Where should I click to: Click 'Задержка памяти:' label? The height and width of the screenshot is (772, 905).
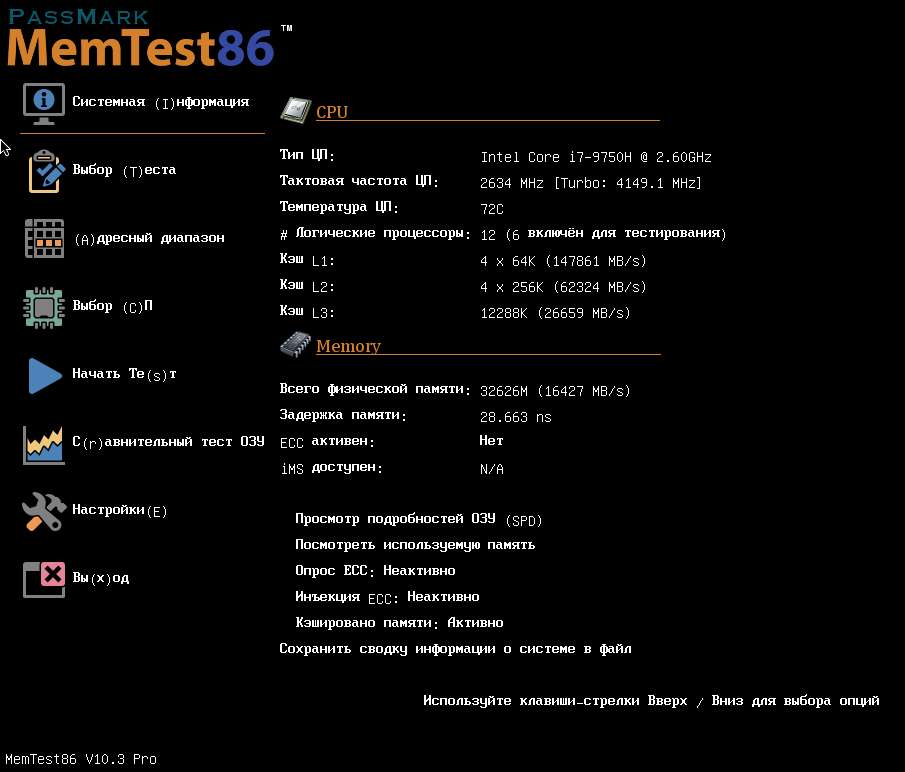(343, 415)
